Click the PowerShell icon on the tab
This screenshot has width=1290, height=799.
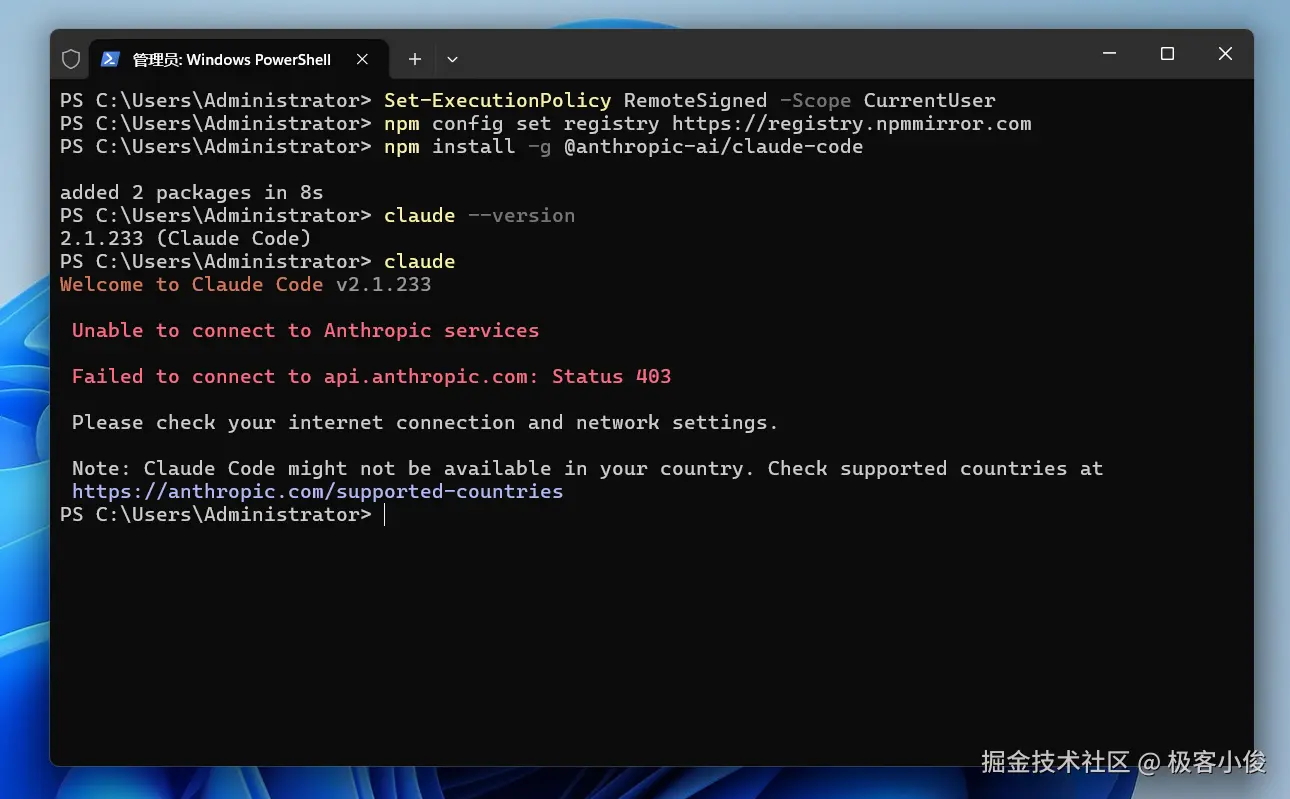tap(111, 59)
